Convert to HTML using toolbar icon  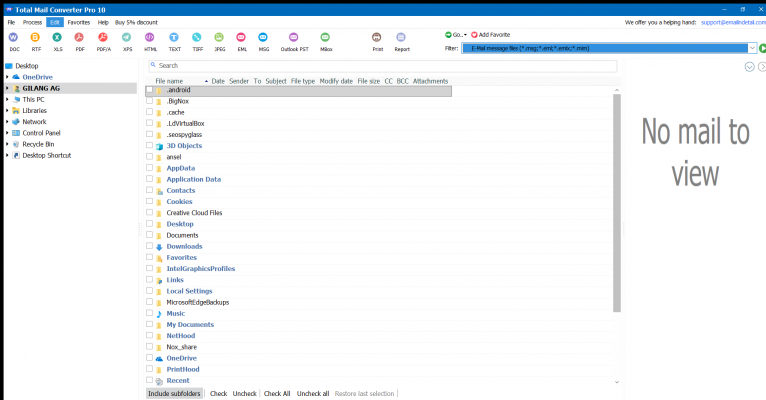[149, 38]
